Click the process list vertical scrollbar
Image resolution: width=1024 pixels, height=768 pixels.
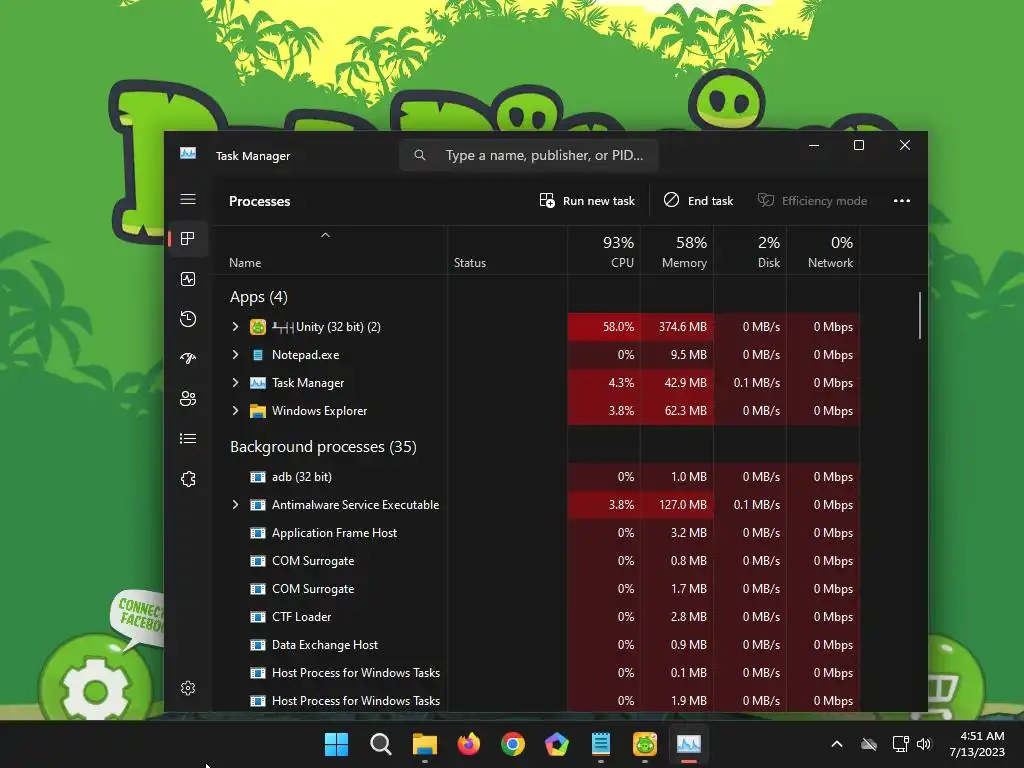click(920, 315)
